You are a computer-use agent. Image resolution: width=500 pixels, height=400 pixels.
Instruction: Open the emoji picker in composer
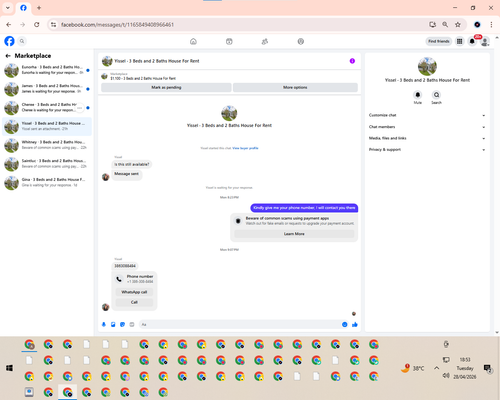pyautogui.click(x=345, y=324)
